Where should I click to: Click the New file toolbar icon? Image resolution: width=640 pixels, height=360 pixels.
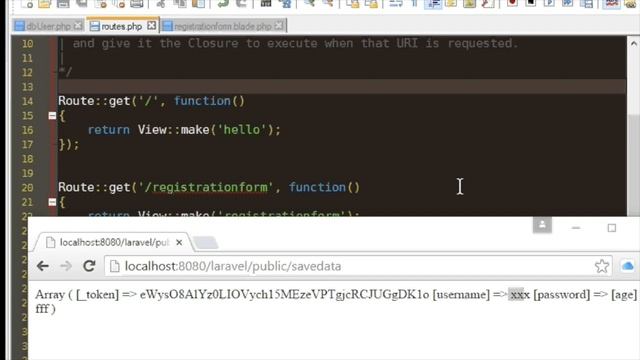point(27,4)
